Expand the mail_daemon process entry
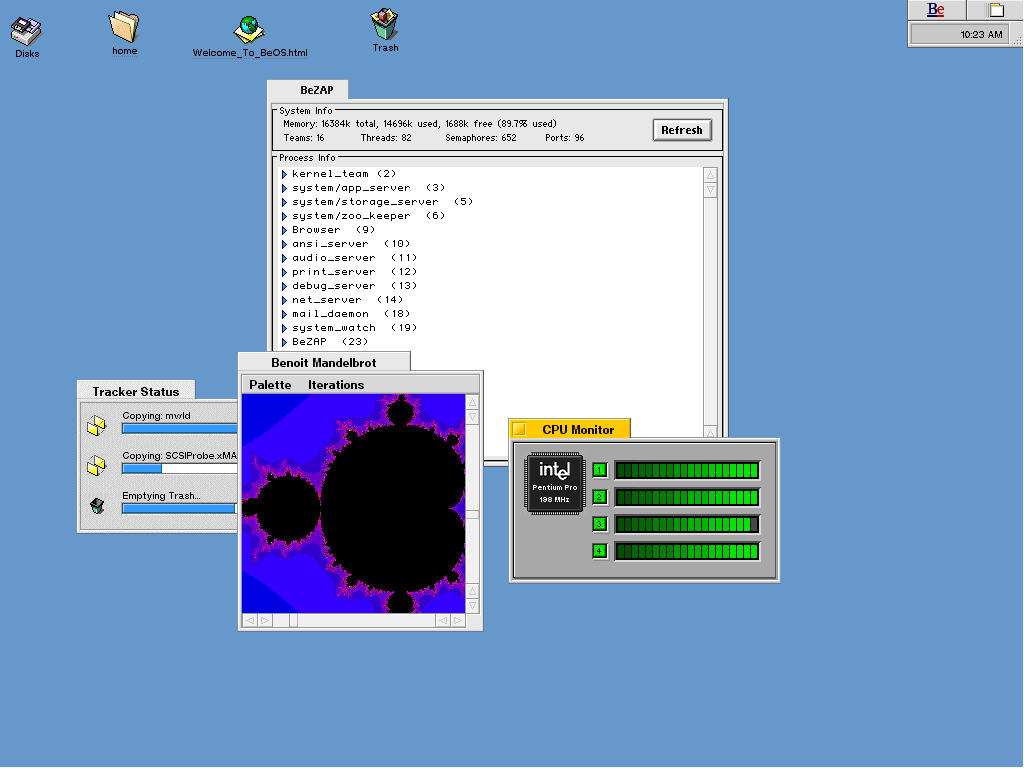 [x=285, y=314]
